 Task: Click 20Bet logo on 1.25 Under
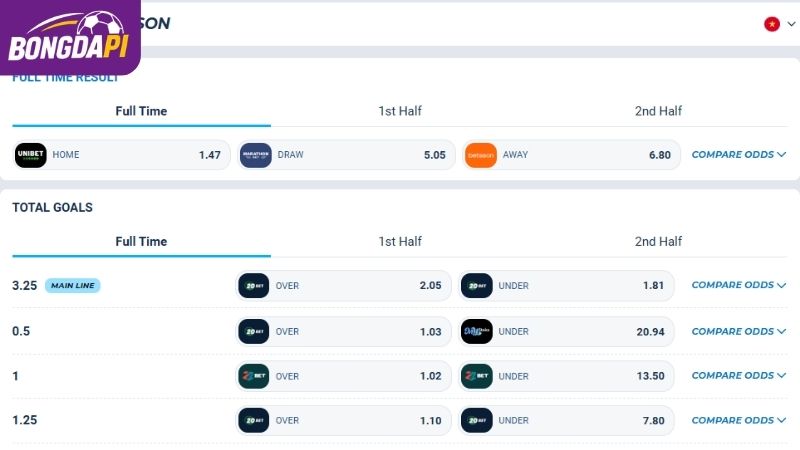coord(477,420)
